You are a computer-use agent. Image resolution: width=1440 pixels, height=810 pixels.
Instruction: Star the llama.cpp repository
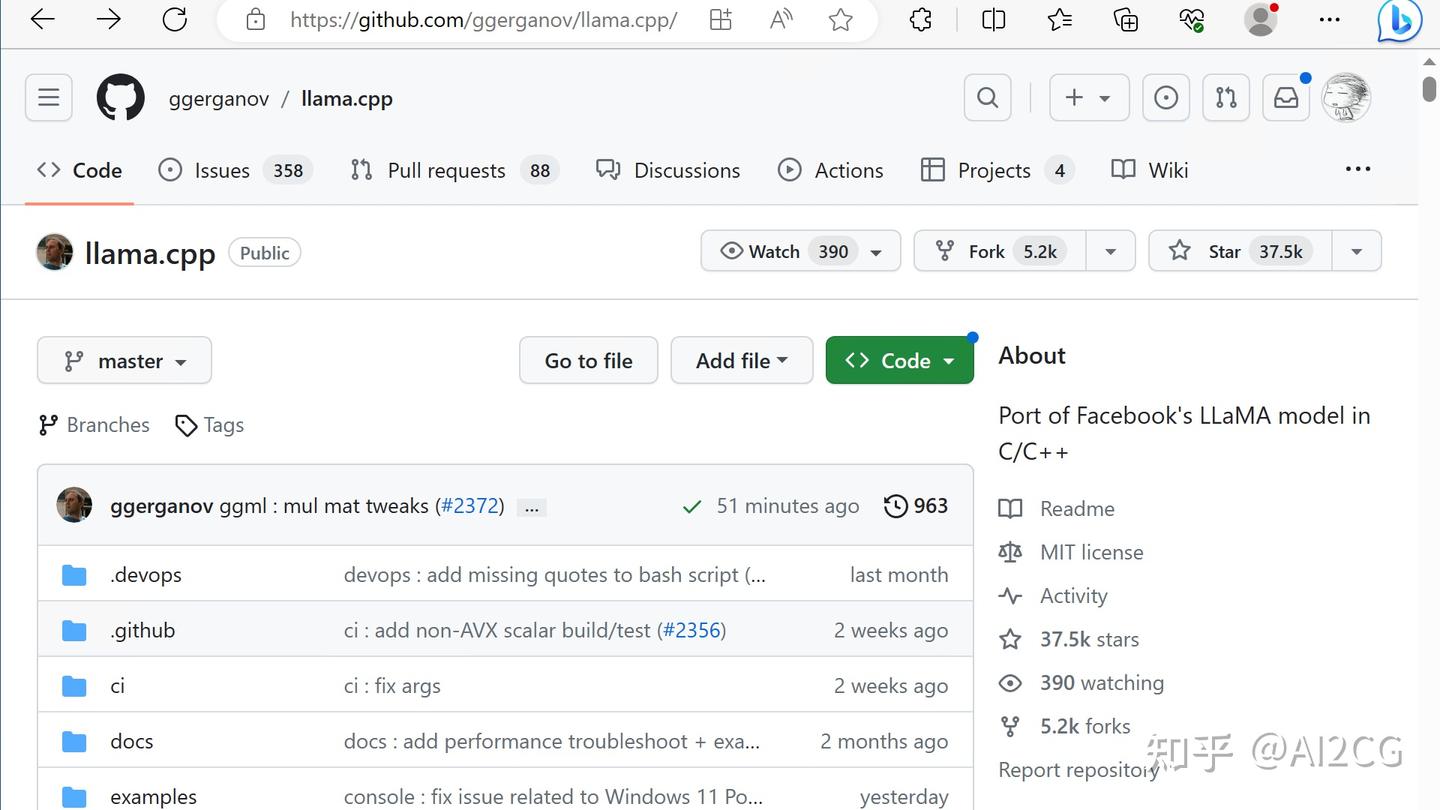(x=1240, y=251)
